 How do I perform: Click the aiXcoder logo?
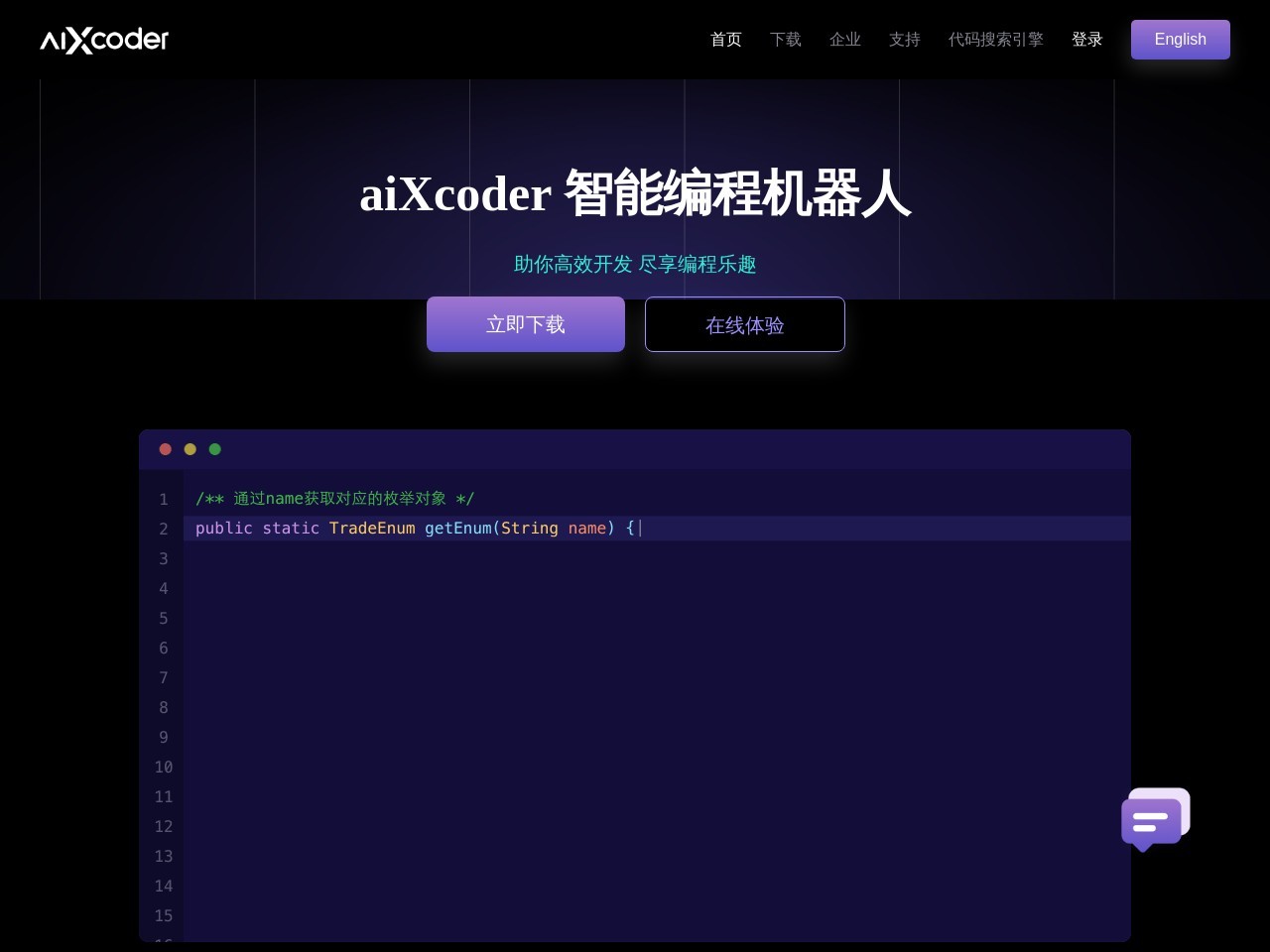pos(102,40)
